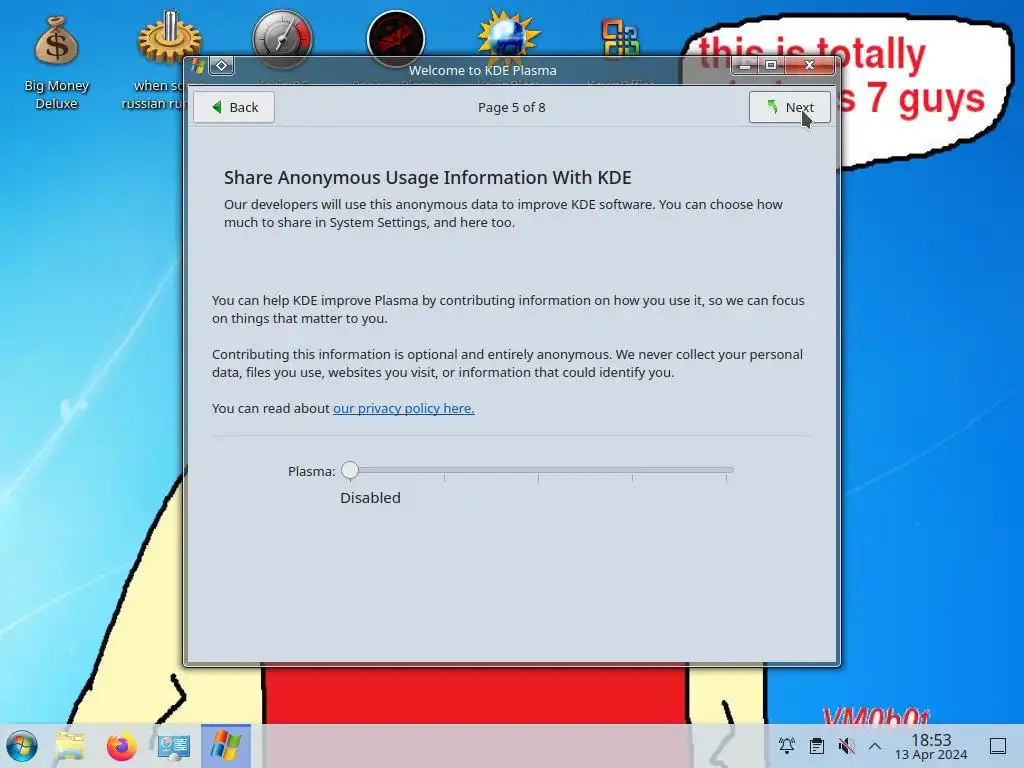Open the system settings taskbar icon
This screenshot has height=768, width=1024.
click(174, 746)
